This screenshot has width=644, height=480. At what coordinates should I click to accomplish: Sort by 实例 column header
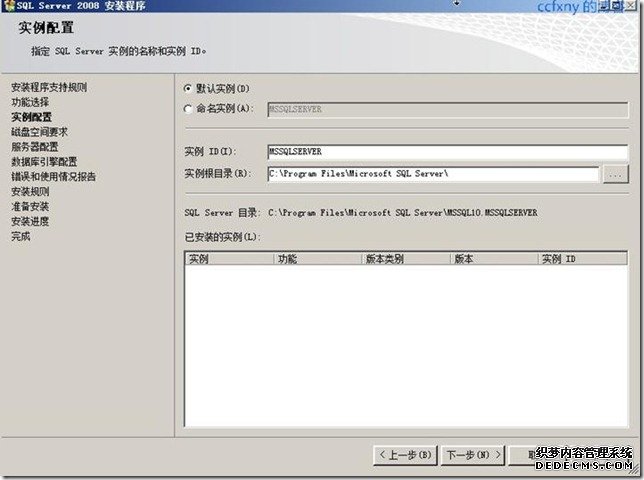point(229,259)
